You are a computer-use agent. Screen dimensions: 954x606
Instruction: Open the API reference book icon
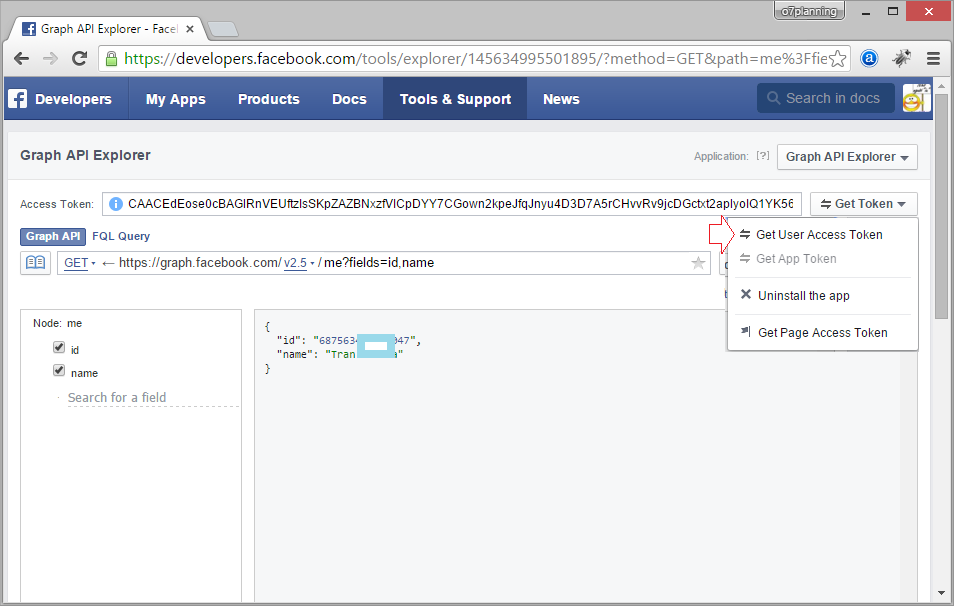click(35, 263)
